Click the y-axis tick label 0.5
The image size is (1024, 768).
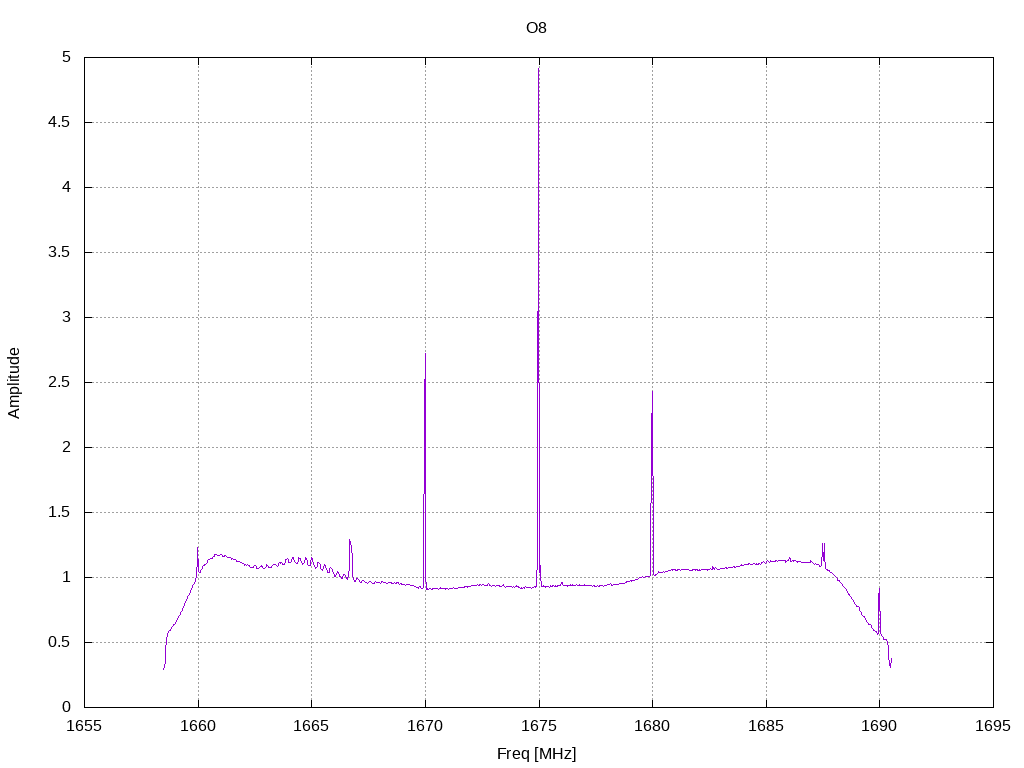(59, 643)
